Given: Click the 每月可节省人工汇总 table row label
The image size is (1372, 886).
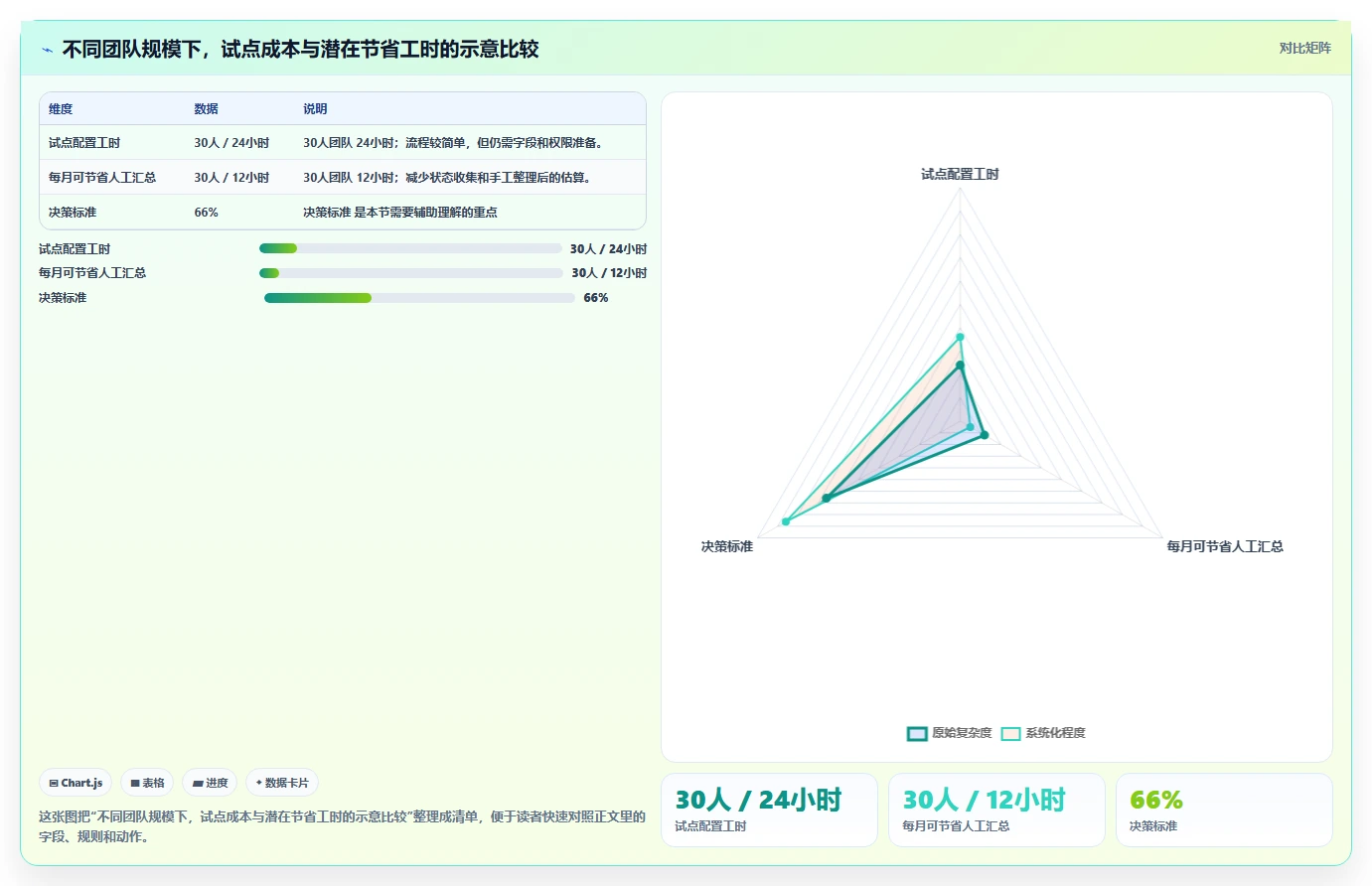Looking at the screenshot, I should (102, 178).
